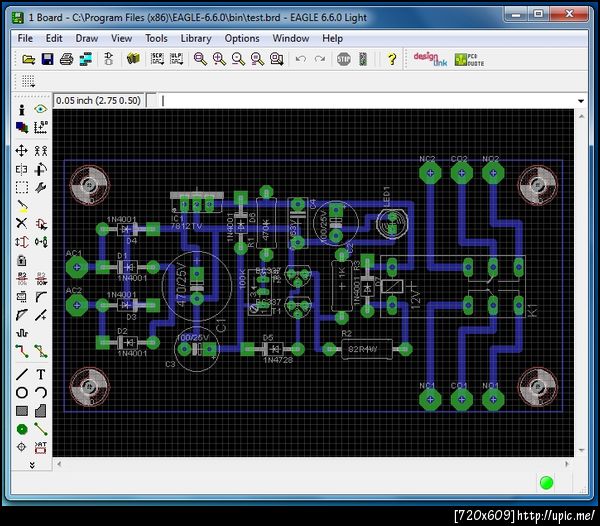Select the Ripup tool

pyautogui.click(x=41, y=351)
